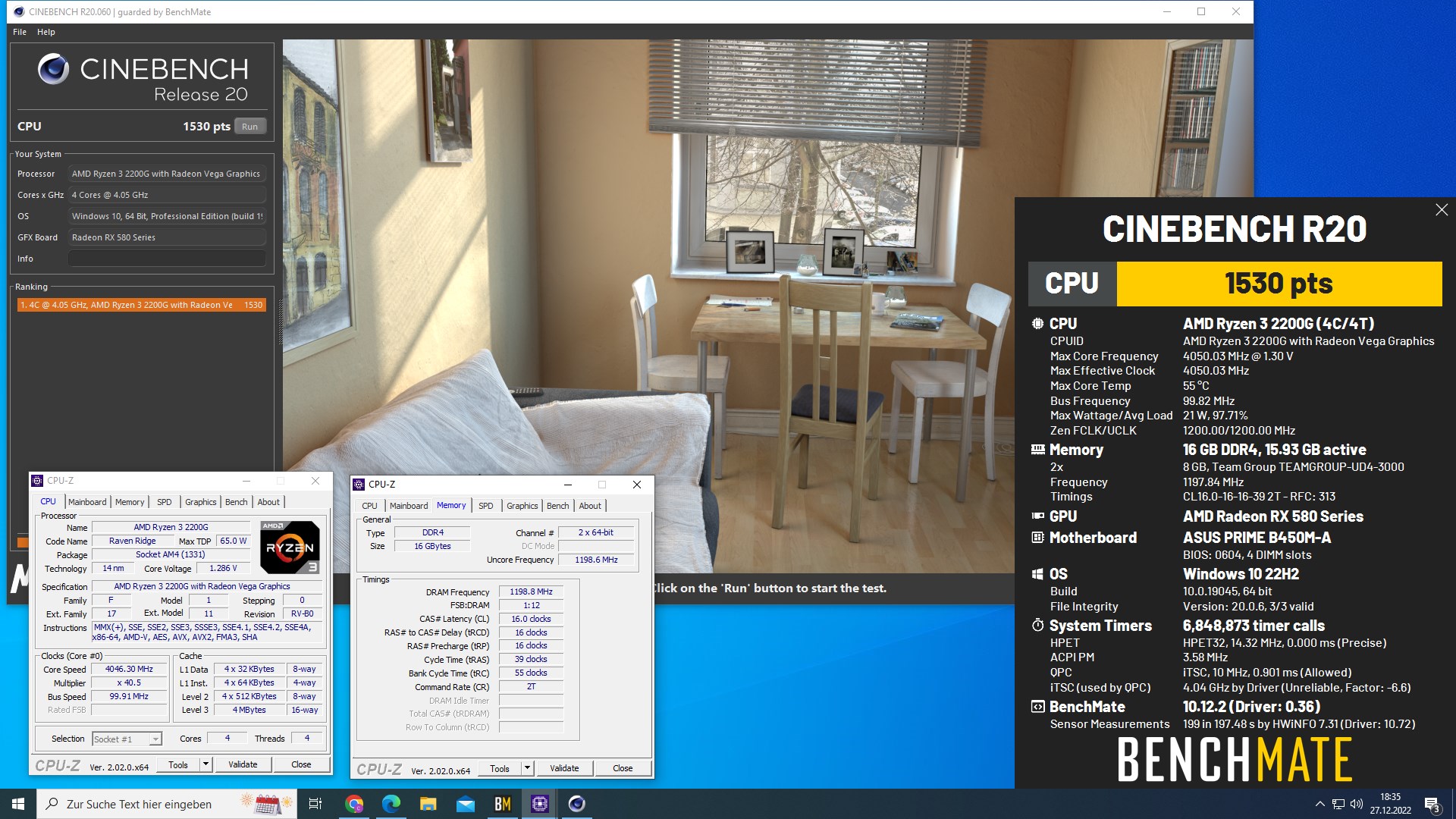Click the CPU chip icon in BenchMate panel
This screenshot has width=1456, height=819.
click(1037, 324)
